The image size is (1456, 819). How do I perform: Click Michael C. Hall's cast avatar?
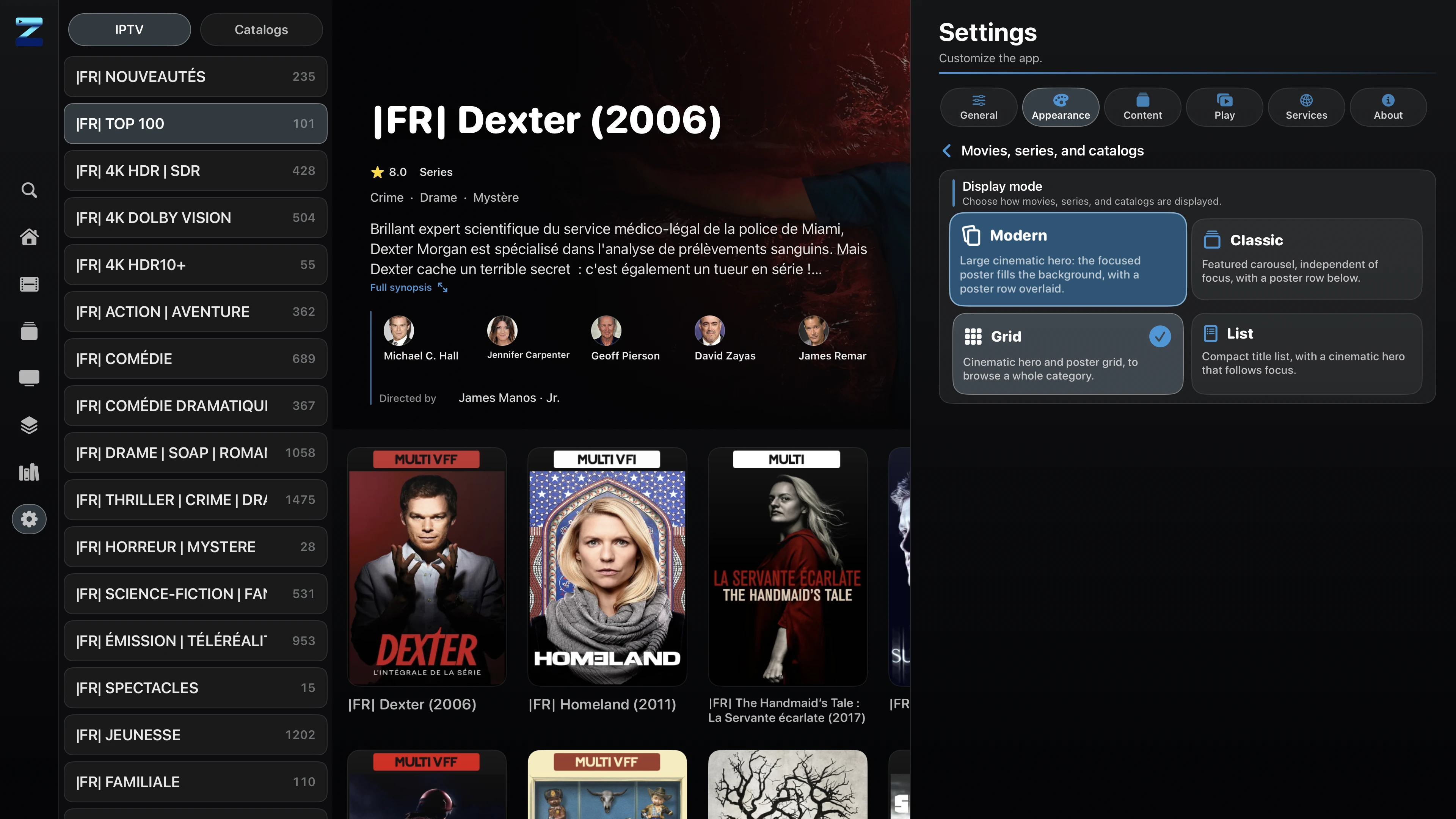tap(399, 330)
